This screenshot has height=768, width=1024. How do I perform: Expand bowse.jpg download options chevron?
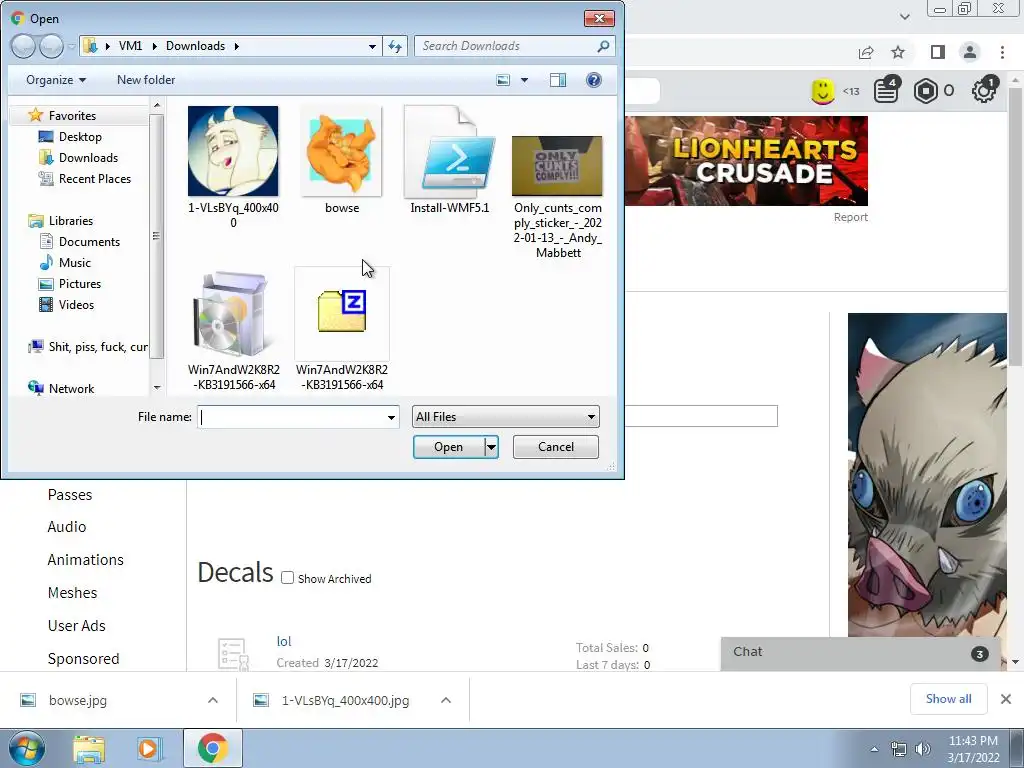pyautogui.click(x=213, y=700)
